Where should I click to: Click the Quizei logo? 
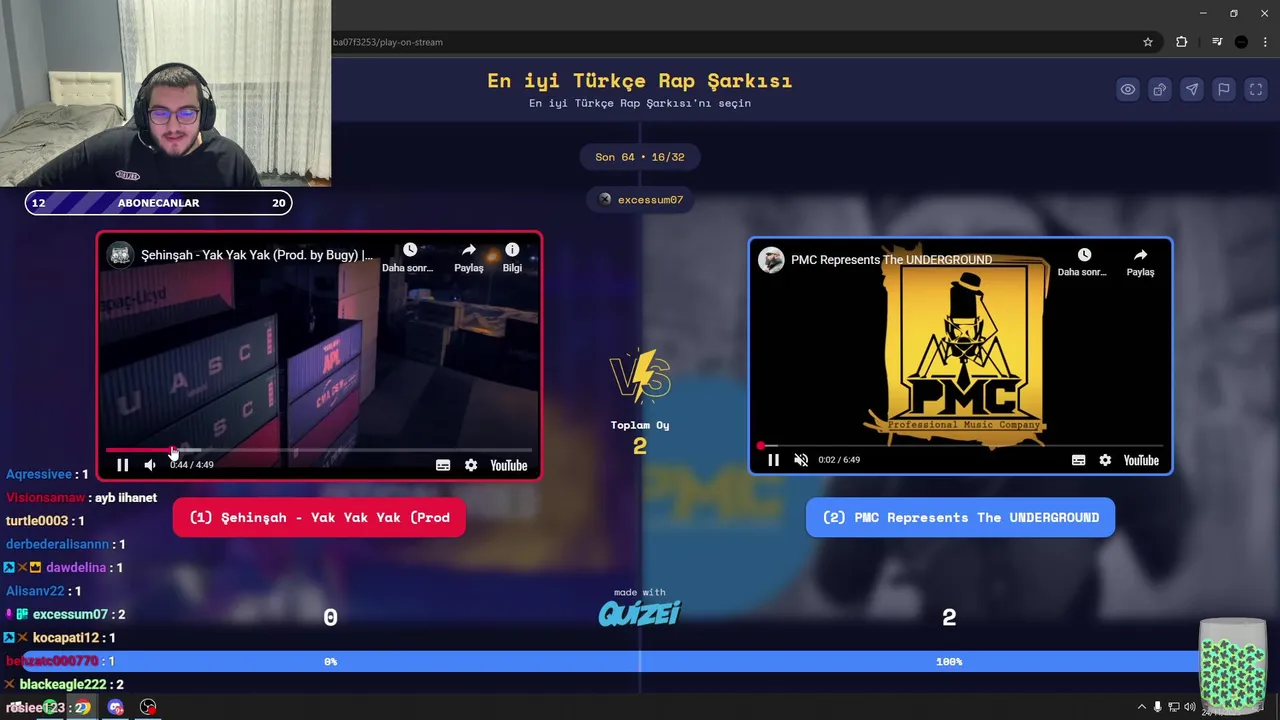pyautogui.click(x=640, y=613)
